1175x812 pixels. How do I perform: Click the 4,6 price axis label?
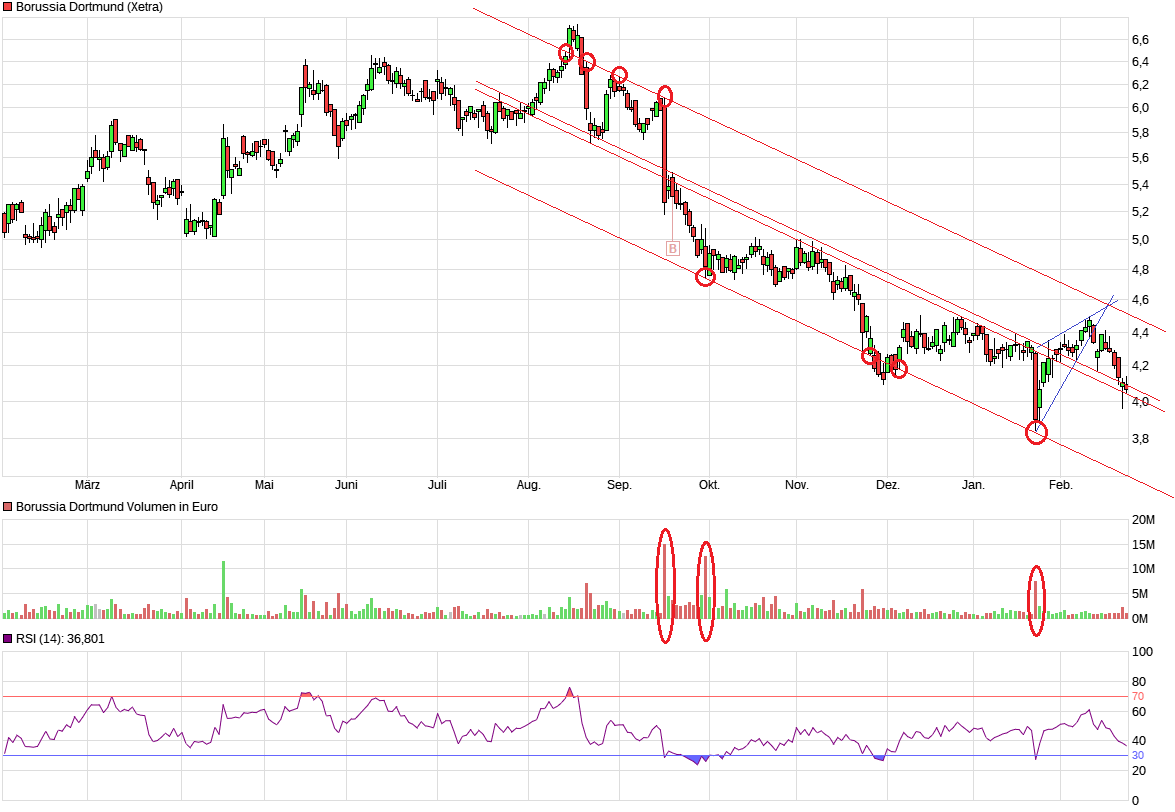pyautogui.click(x=1141, y=300)
